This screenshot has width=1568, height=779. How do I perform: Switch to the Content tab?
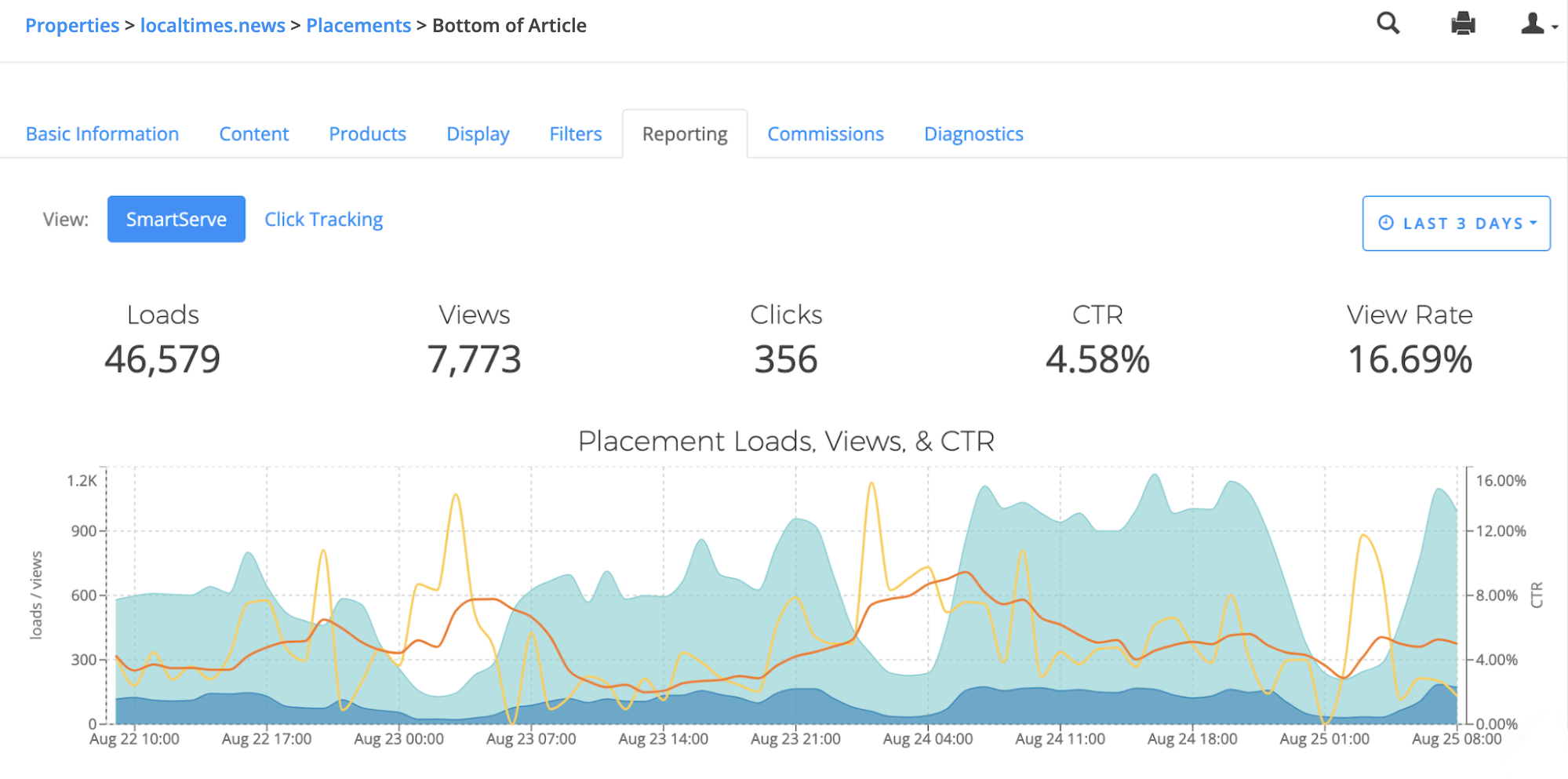(254, 134)
